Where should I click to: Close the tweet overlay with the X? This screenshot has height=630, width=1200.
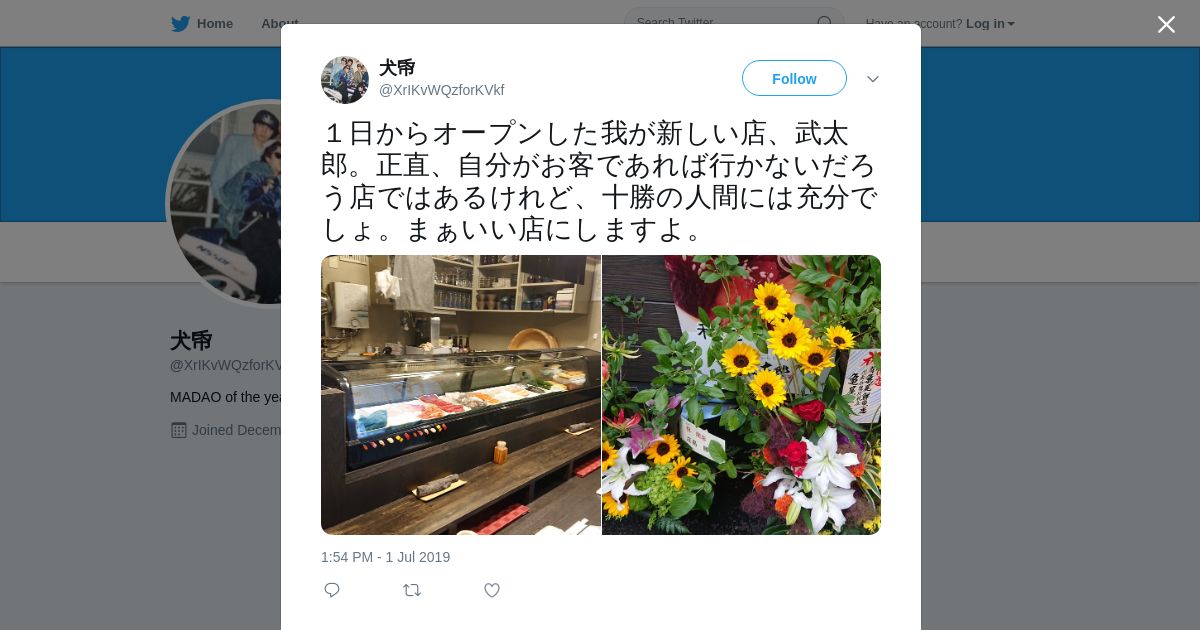point(1166,24)
